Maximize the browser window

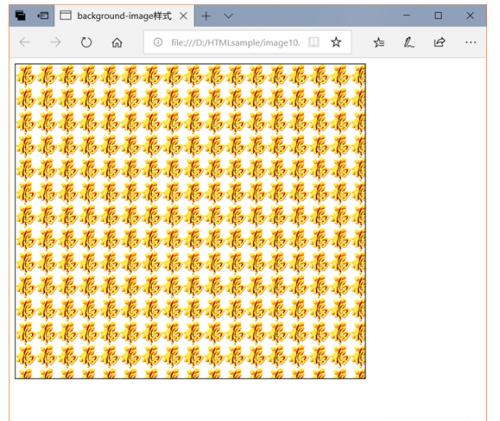point(438,15)
